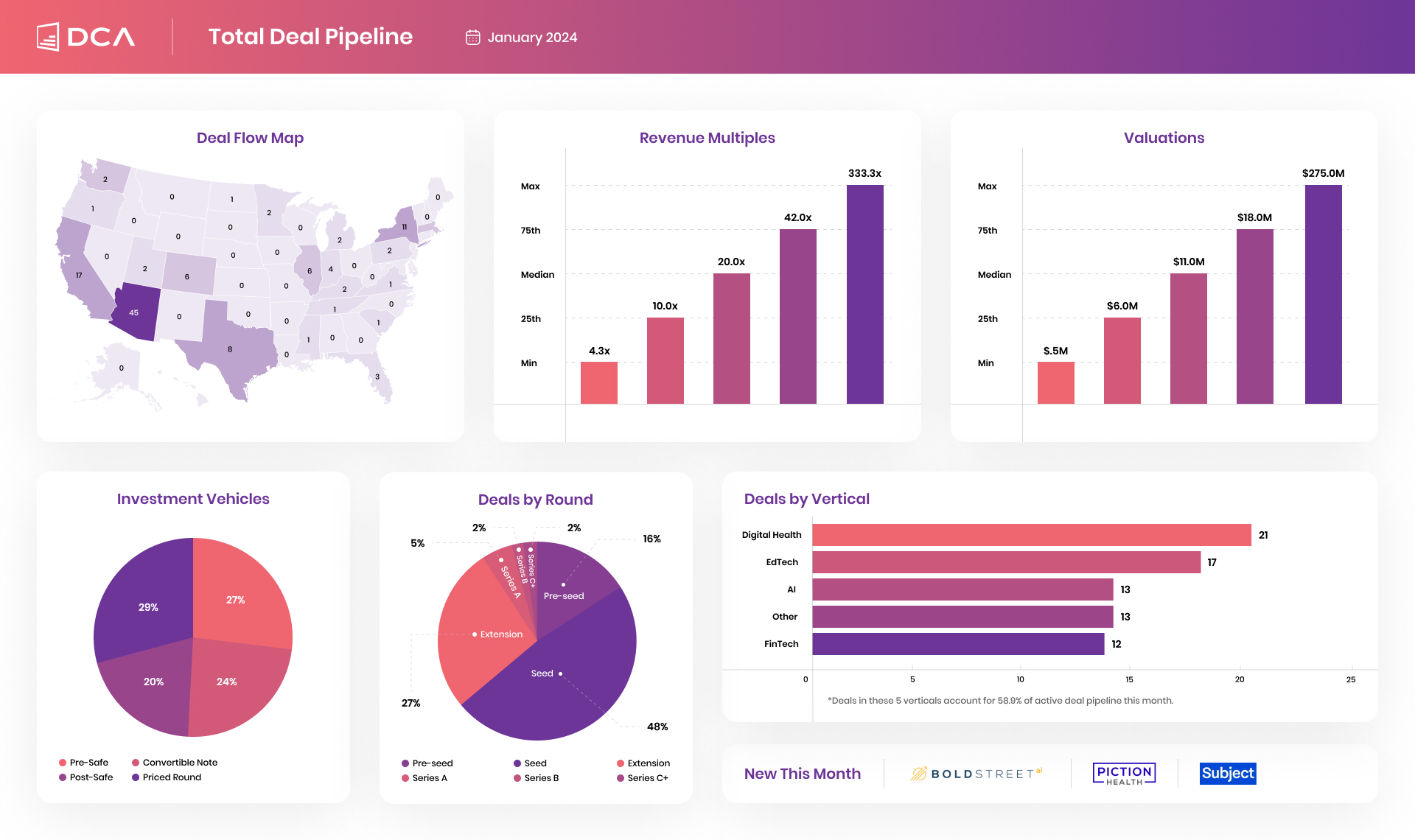
Task: Click the $275.0M Max bar in Valuations
Action: coord(1323,293)
